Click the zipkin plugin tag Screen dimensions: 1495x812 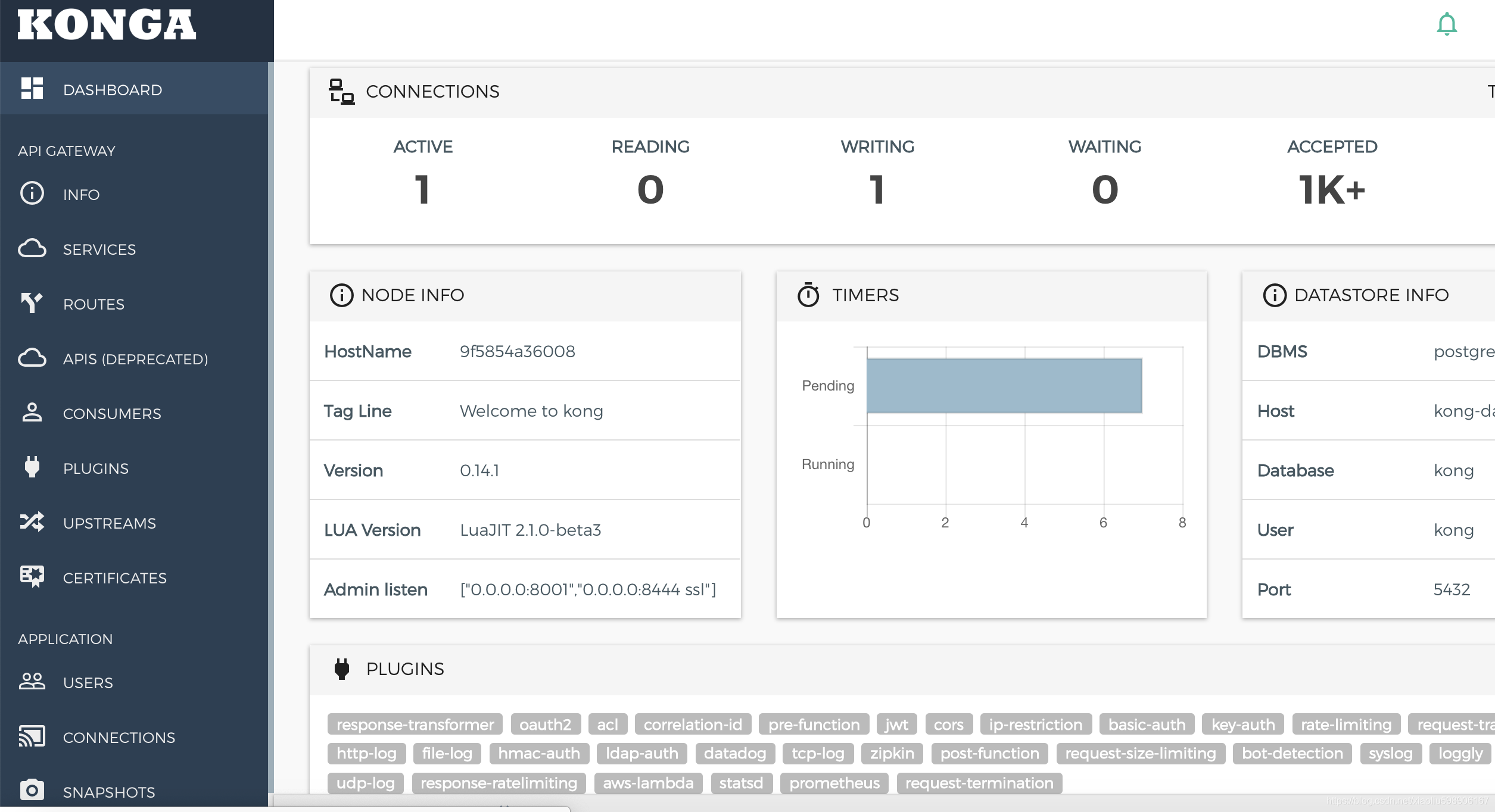coord(892,753)
